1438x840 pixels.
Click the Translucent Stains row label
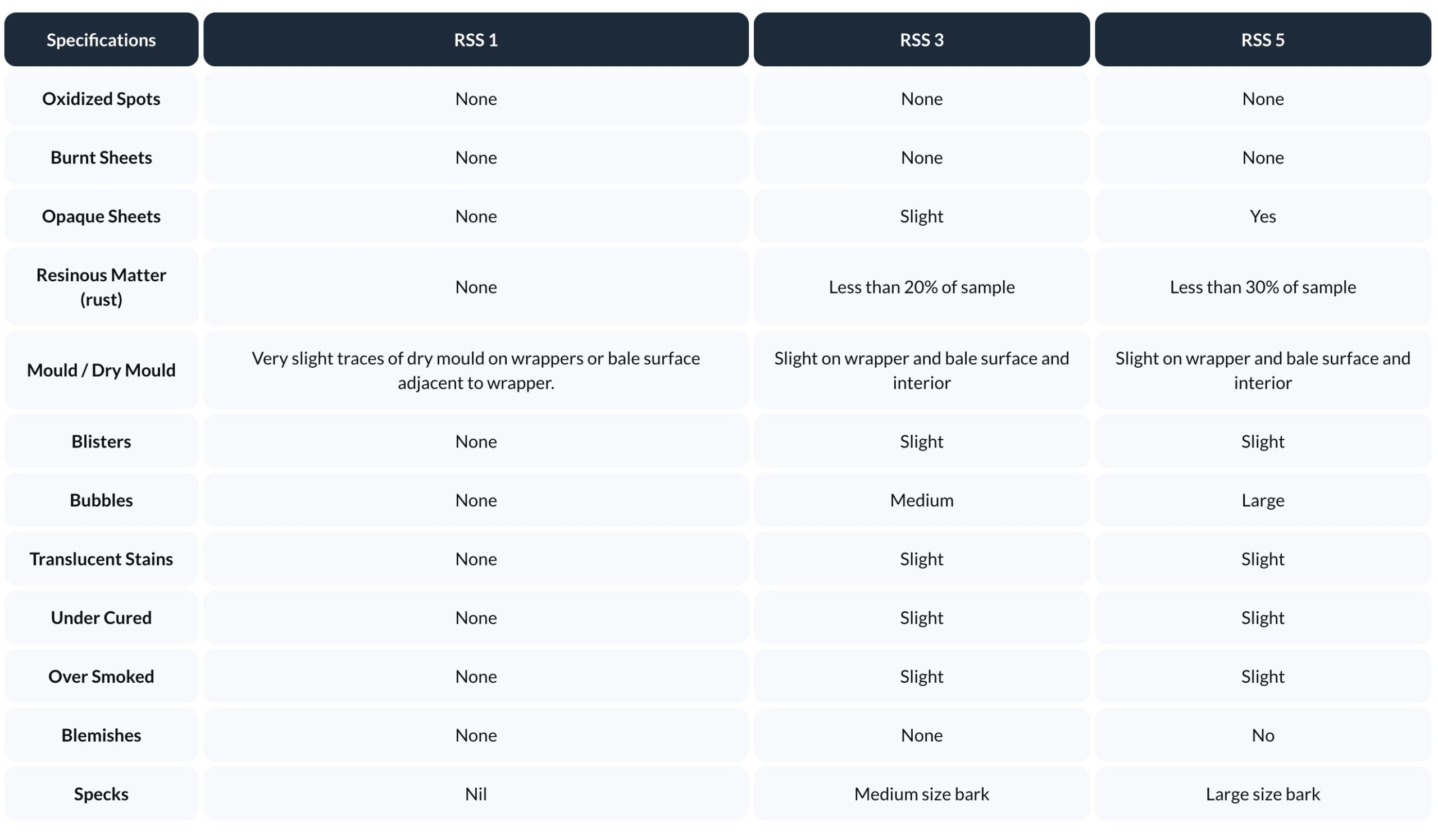[x=101, y=559]
